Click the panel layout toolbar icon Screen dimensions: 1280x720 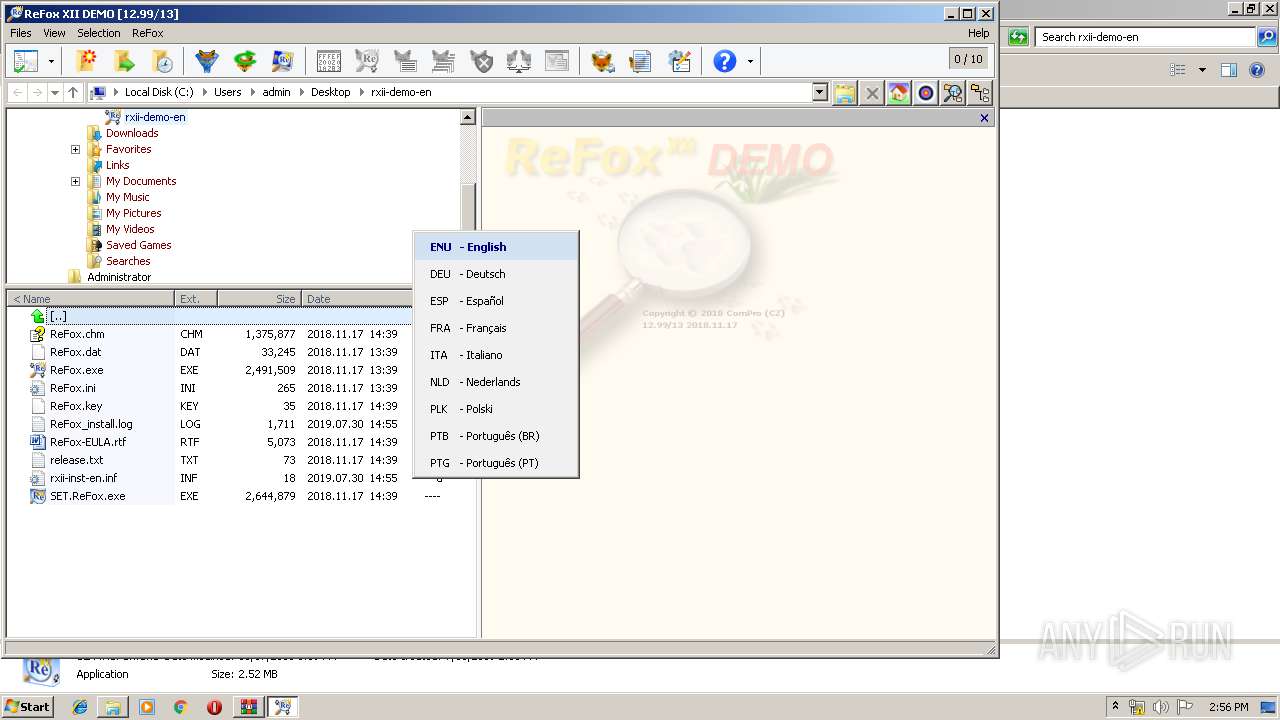click(x=26, y=62)
